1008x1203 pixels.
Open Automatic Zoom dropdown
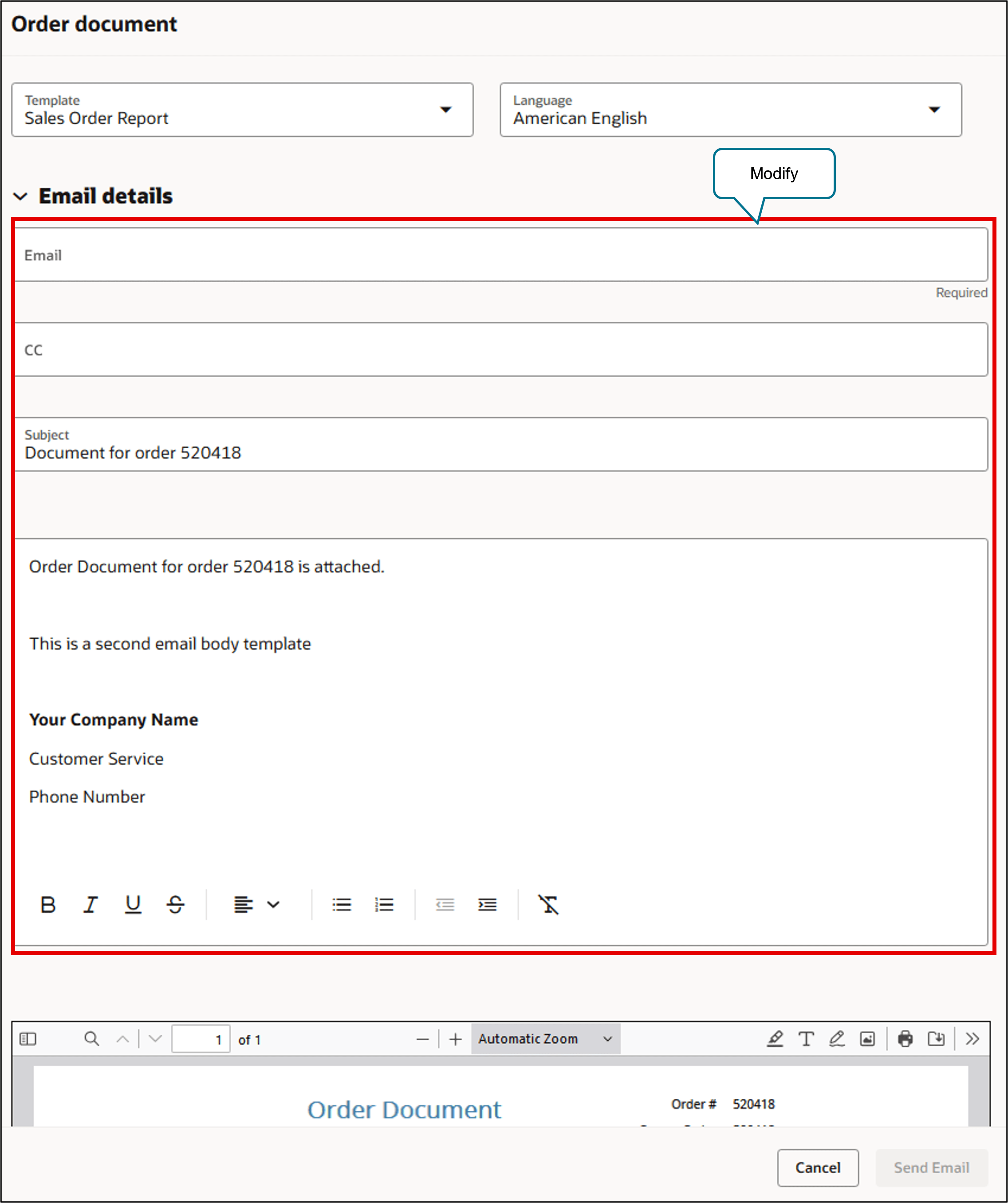click(545, 1038)
